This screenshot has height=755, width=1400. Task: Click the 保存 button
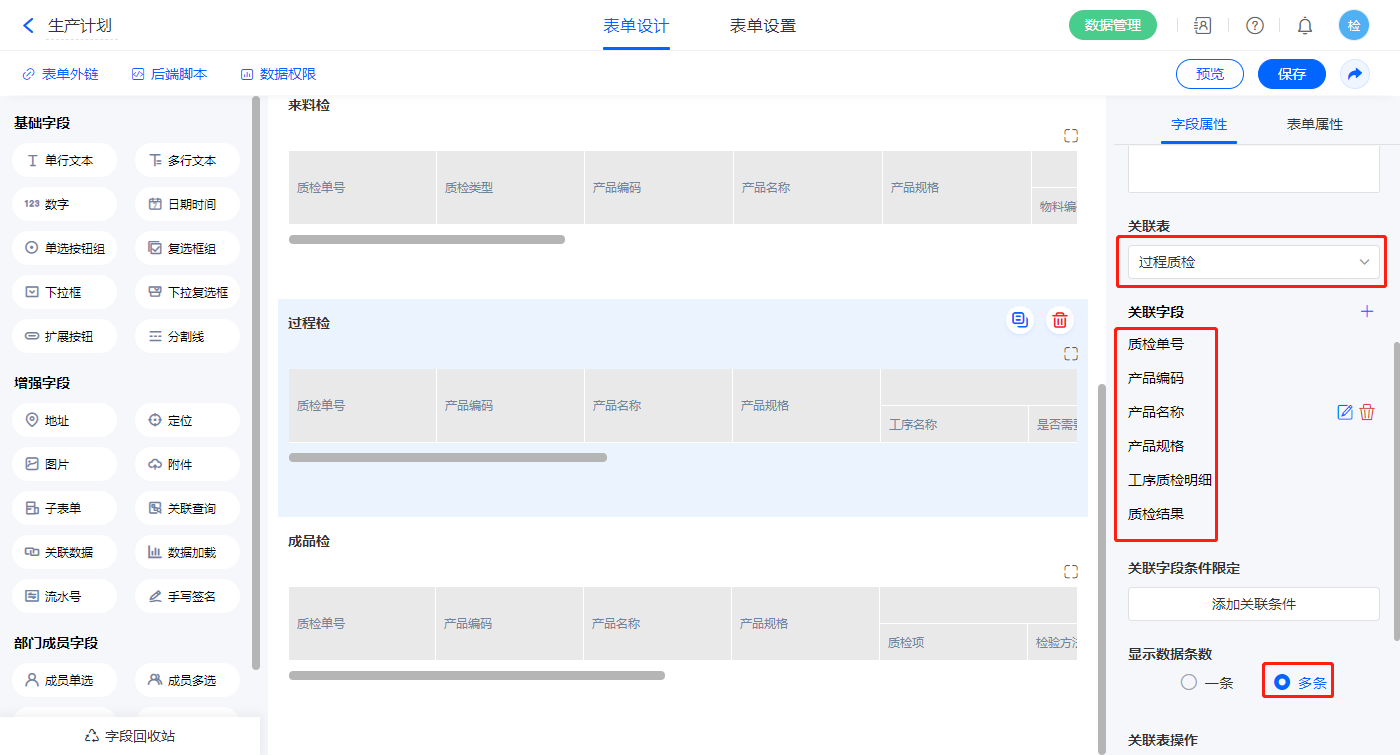point(1291,74)
